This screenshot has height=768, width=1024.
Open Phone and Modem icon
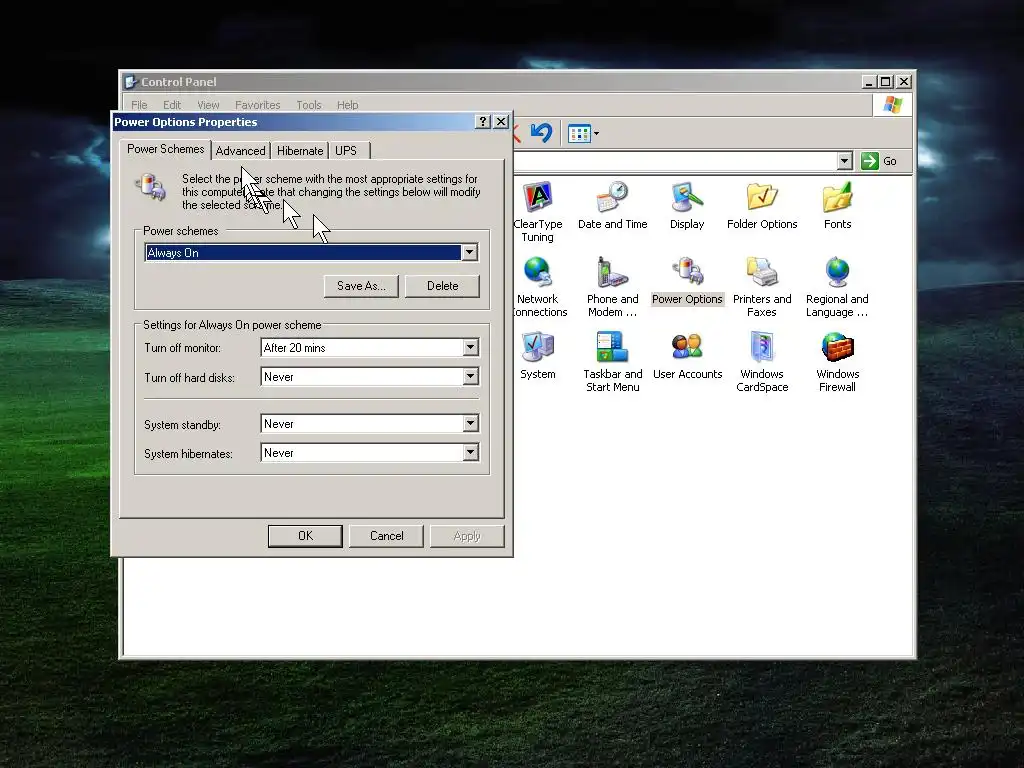(613, 272)
